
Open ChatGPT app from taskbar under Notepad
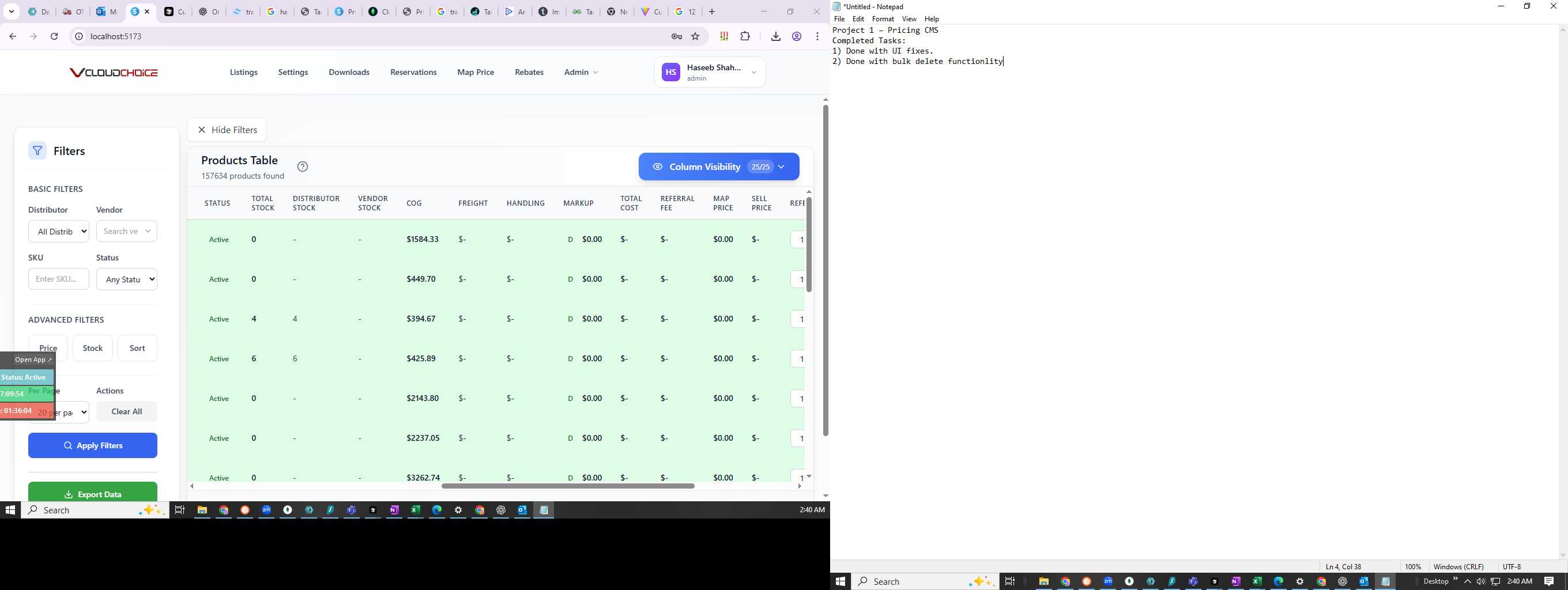tap(1342, 581)
